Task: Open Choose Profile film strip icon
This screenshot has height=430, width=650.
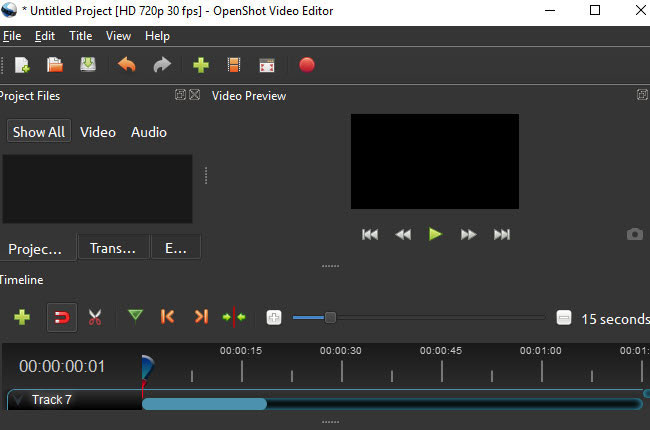Action: click(234, 65)
